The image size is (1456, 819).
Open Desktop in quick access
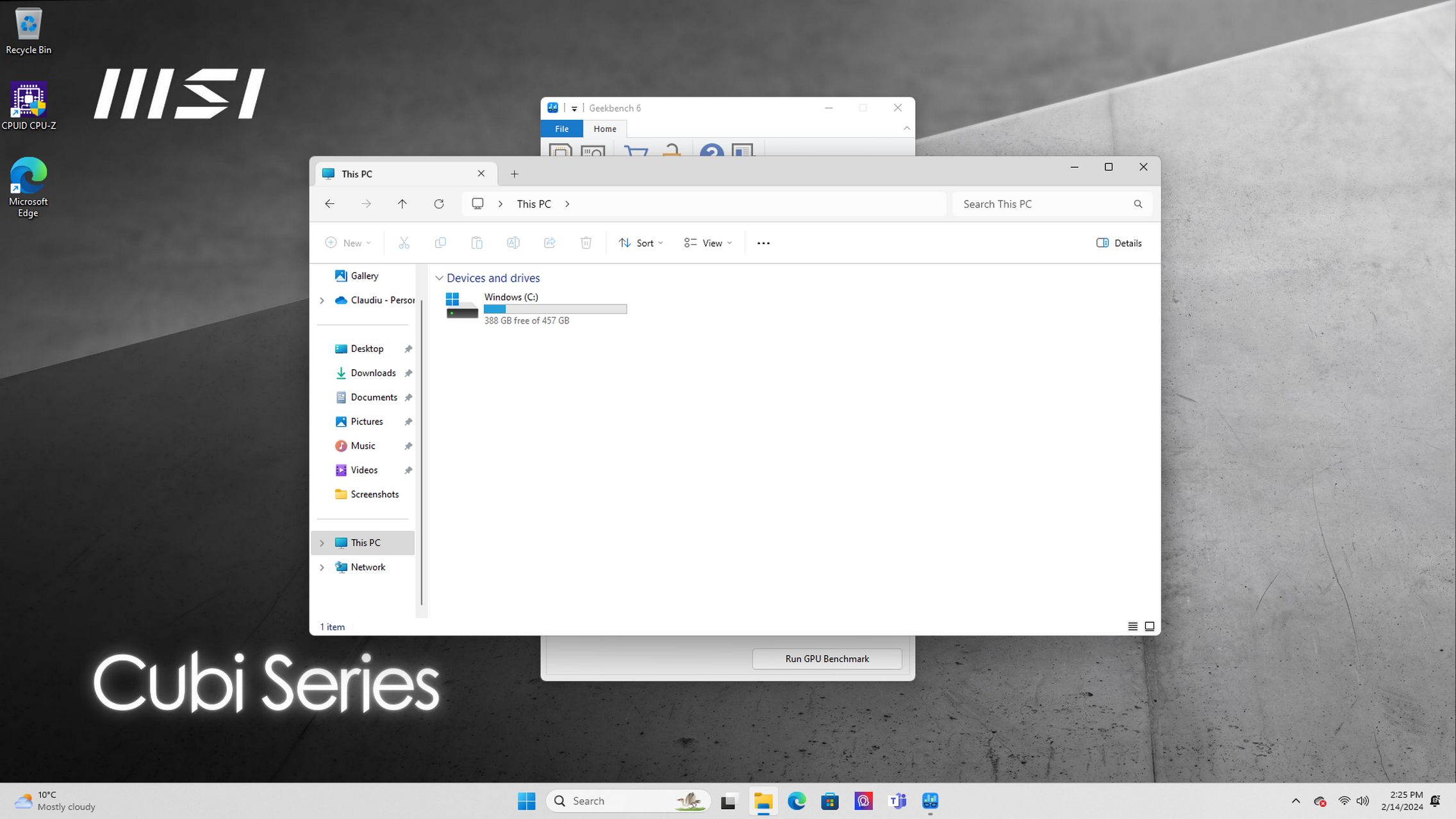point(367,349)
